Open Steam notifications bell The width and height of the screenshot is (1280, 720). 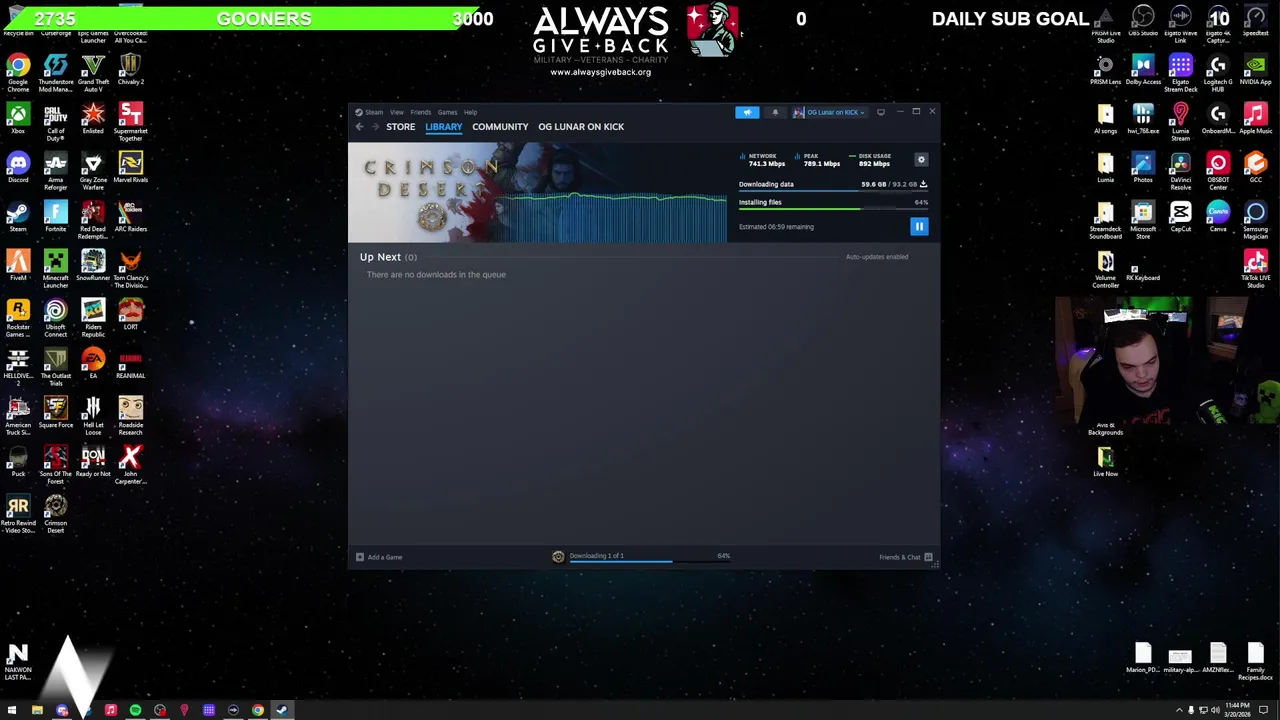click(x=775, y=112)
